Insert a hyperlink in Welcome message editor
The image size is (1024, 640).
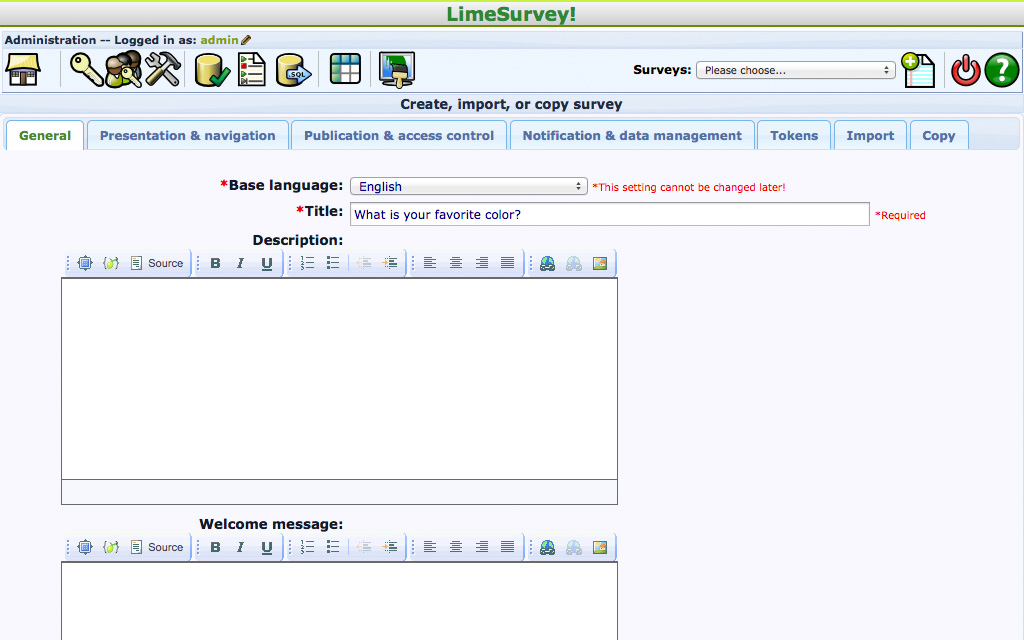tap(548, 547)
